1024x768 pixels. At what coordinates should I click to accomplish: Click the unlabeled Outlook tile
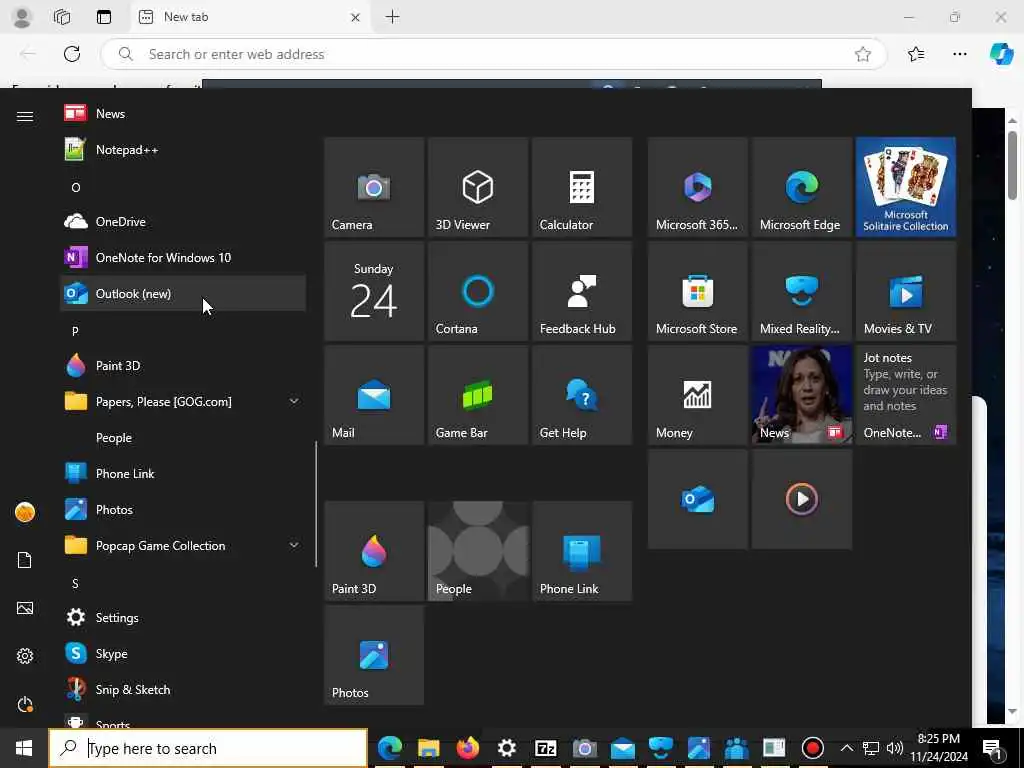click(697, 499)
